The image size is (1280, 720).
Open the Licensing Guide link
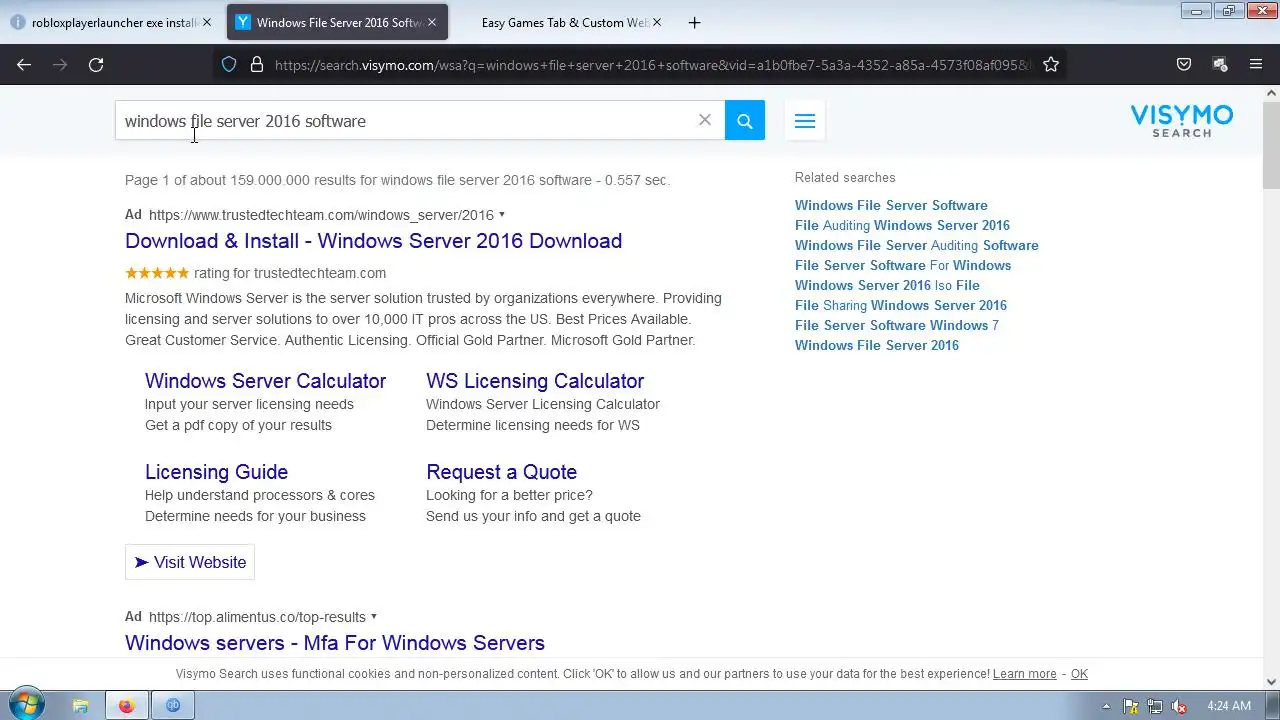(216, 472)
